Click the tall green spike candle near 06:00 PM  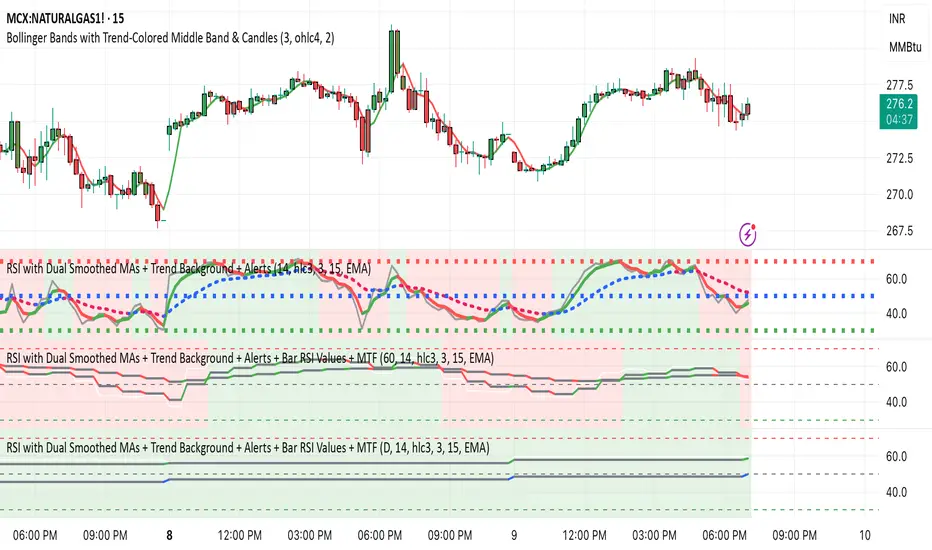[x=394, y=59]
